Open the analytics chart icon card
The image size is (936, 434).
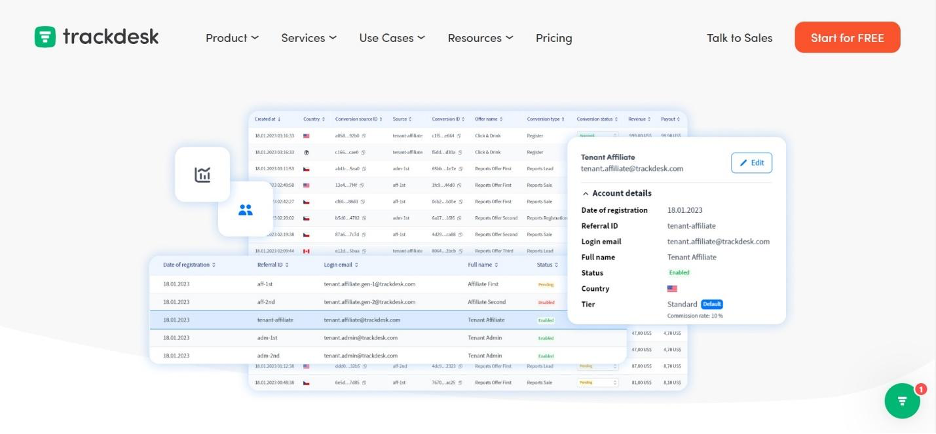(x=202, y=174)
